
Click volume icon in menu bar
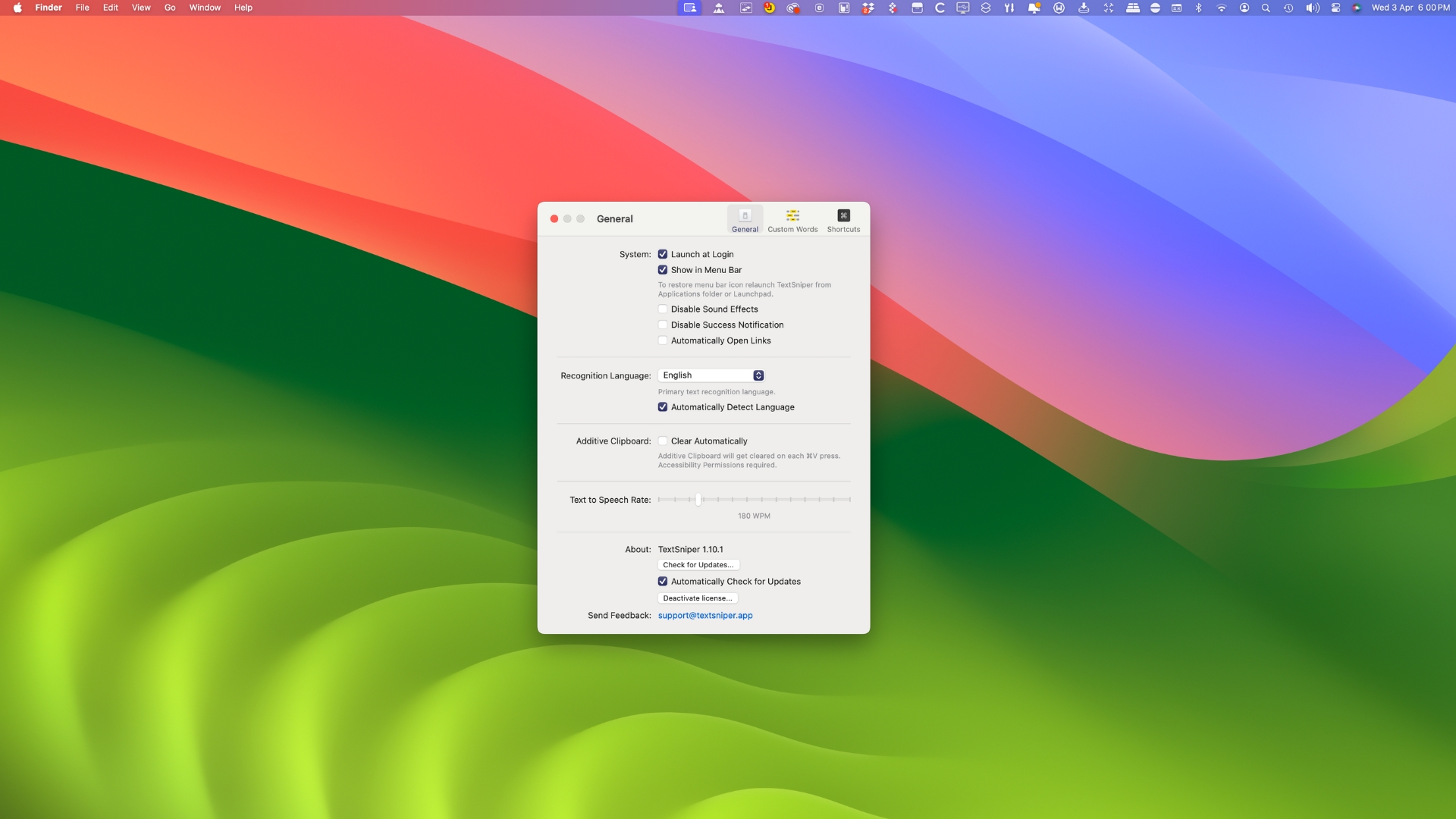click(1310, 8)
